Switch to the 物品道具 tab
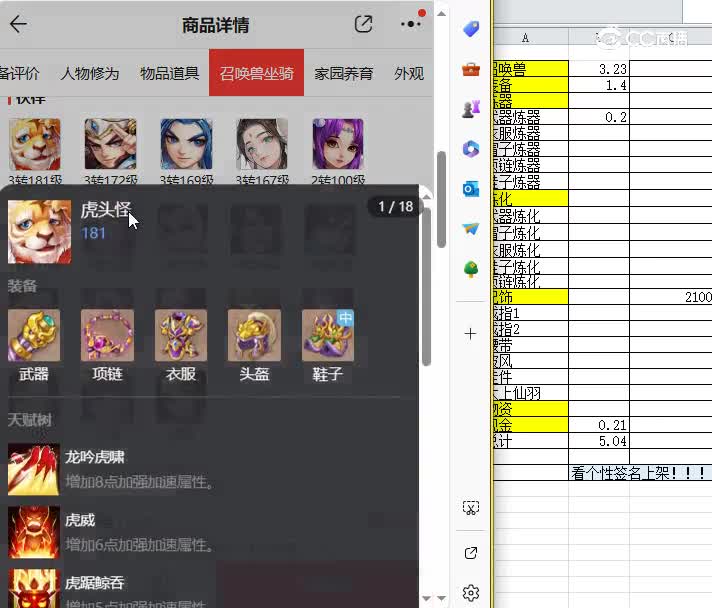This screenshot has width=712, height=608. tap(169, 73)
